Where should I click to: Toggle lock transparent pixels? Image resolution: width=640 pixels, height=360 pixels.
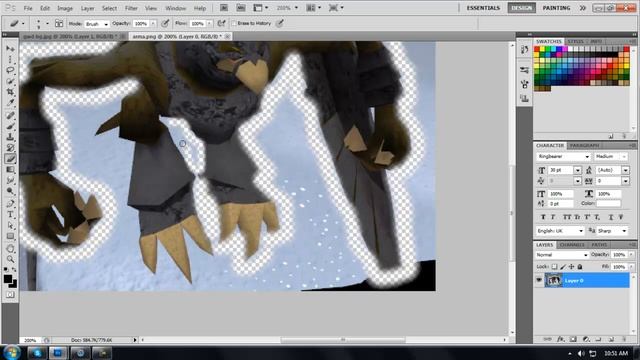click(554, 267)
